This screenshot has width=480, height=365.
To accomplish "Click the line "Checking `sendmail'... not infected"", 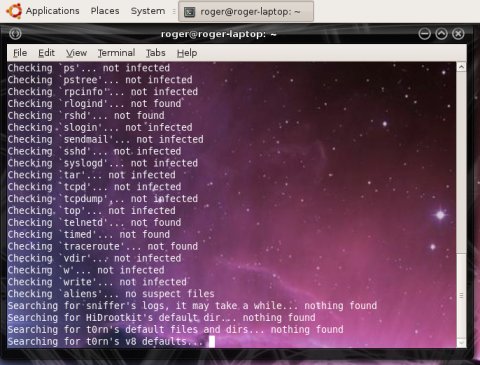I will pyautogui.click(x=106, y=139).
